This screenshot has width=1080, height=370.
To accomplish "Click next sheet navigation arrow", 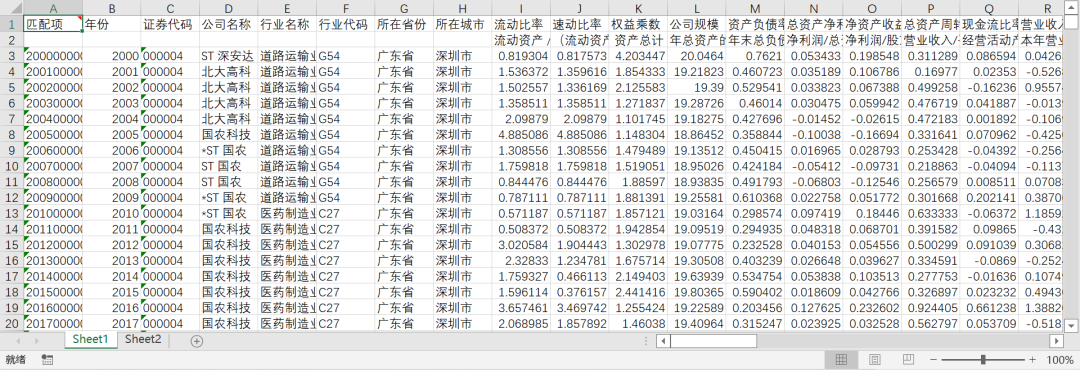I will 36,340.
